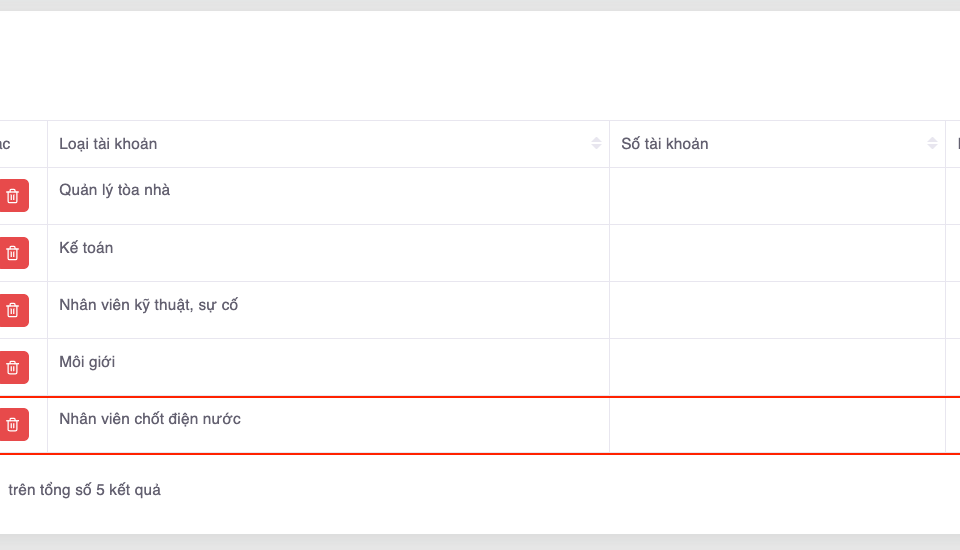Click the Môi giới cell text
This screenshot has width=960, height=550.
[87, 362]
